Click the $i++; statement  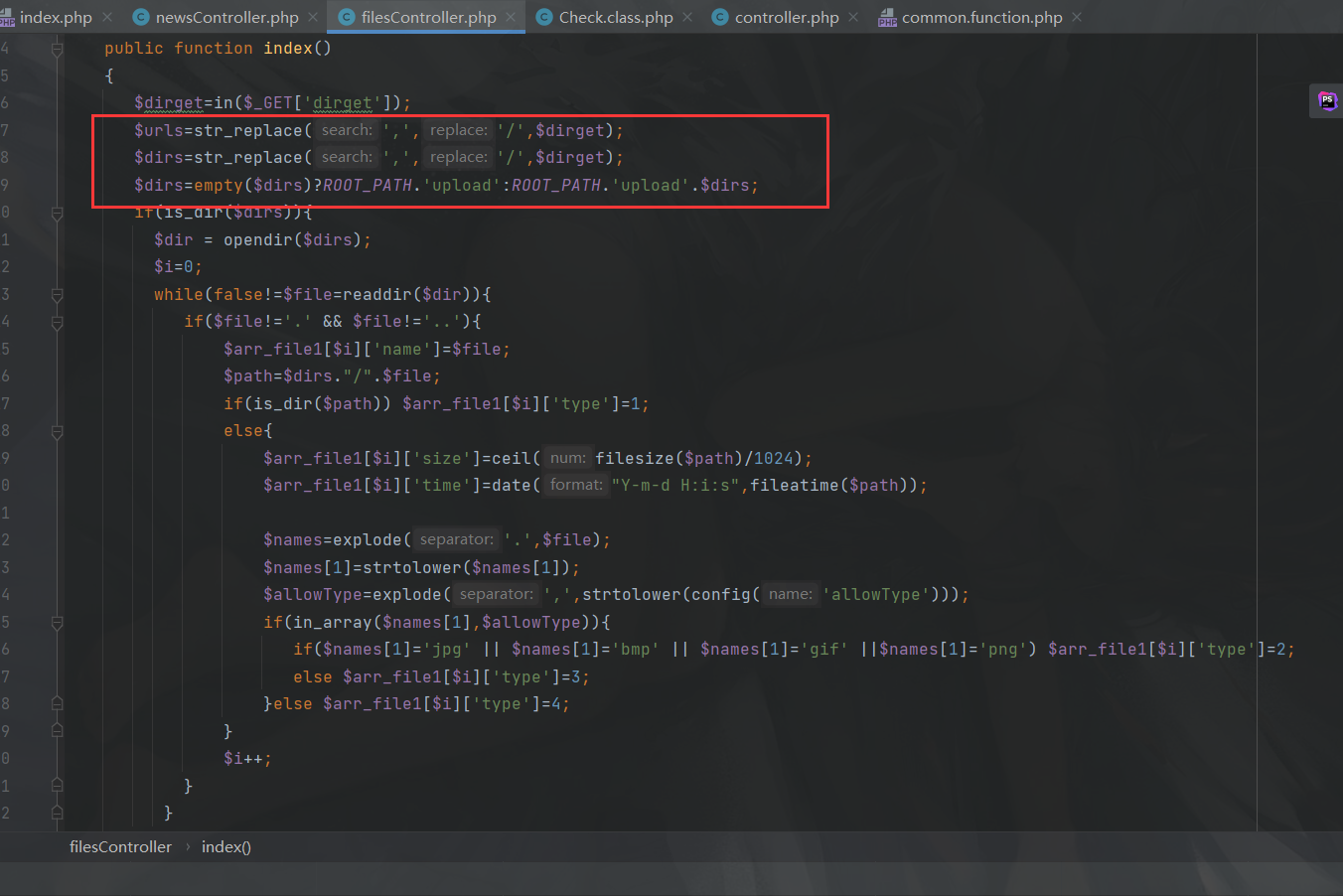click(x=247, y=759)
